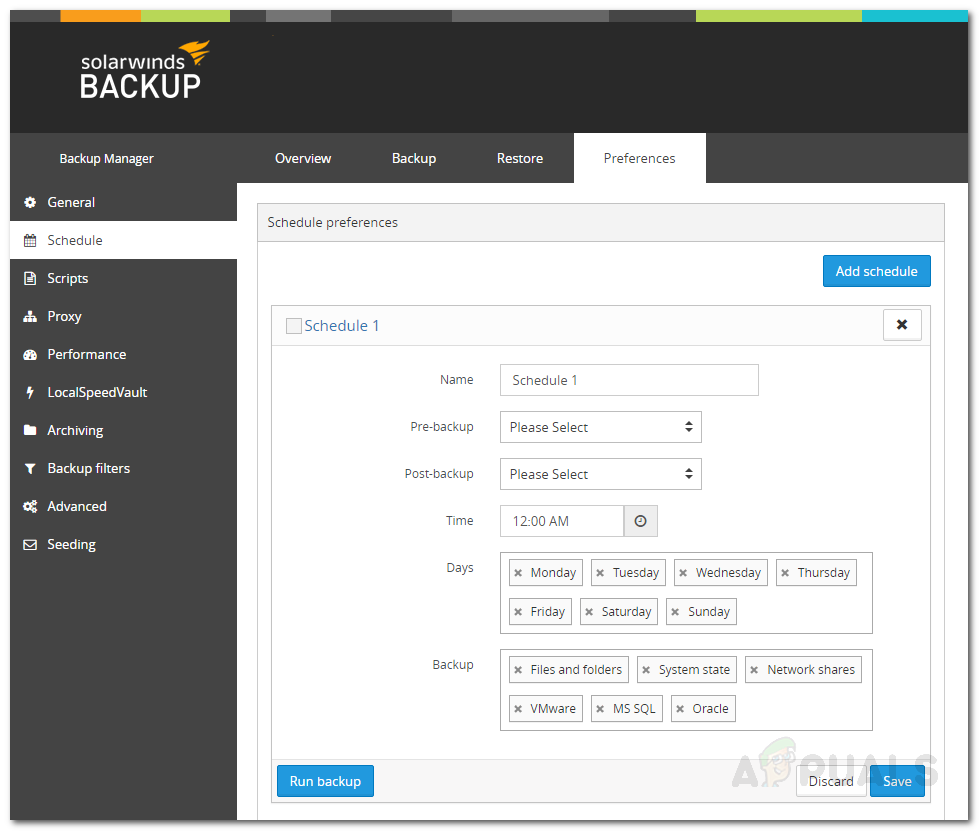This screenshot has width=979, height=831.
Task: Click the SolarWinds Backup logo
Action: point(145,70)
